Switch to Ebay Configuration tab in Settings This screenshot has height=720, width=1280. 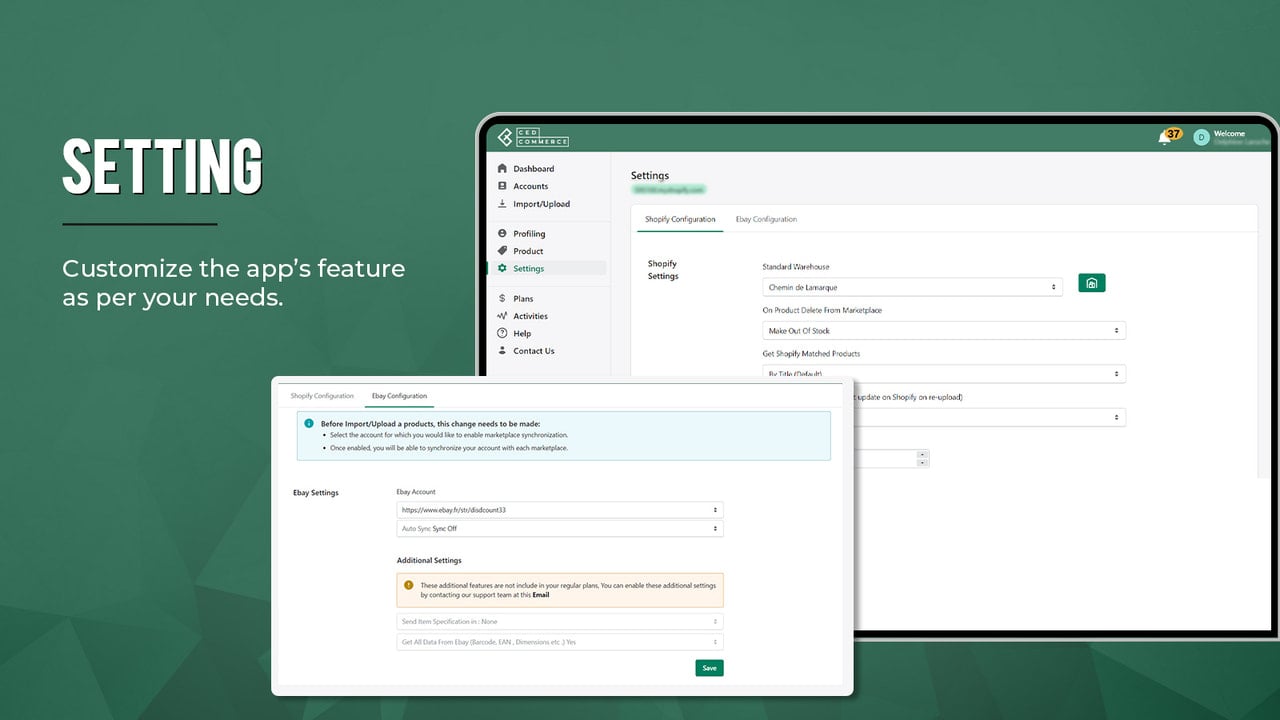pos(766,219)
